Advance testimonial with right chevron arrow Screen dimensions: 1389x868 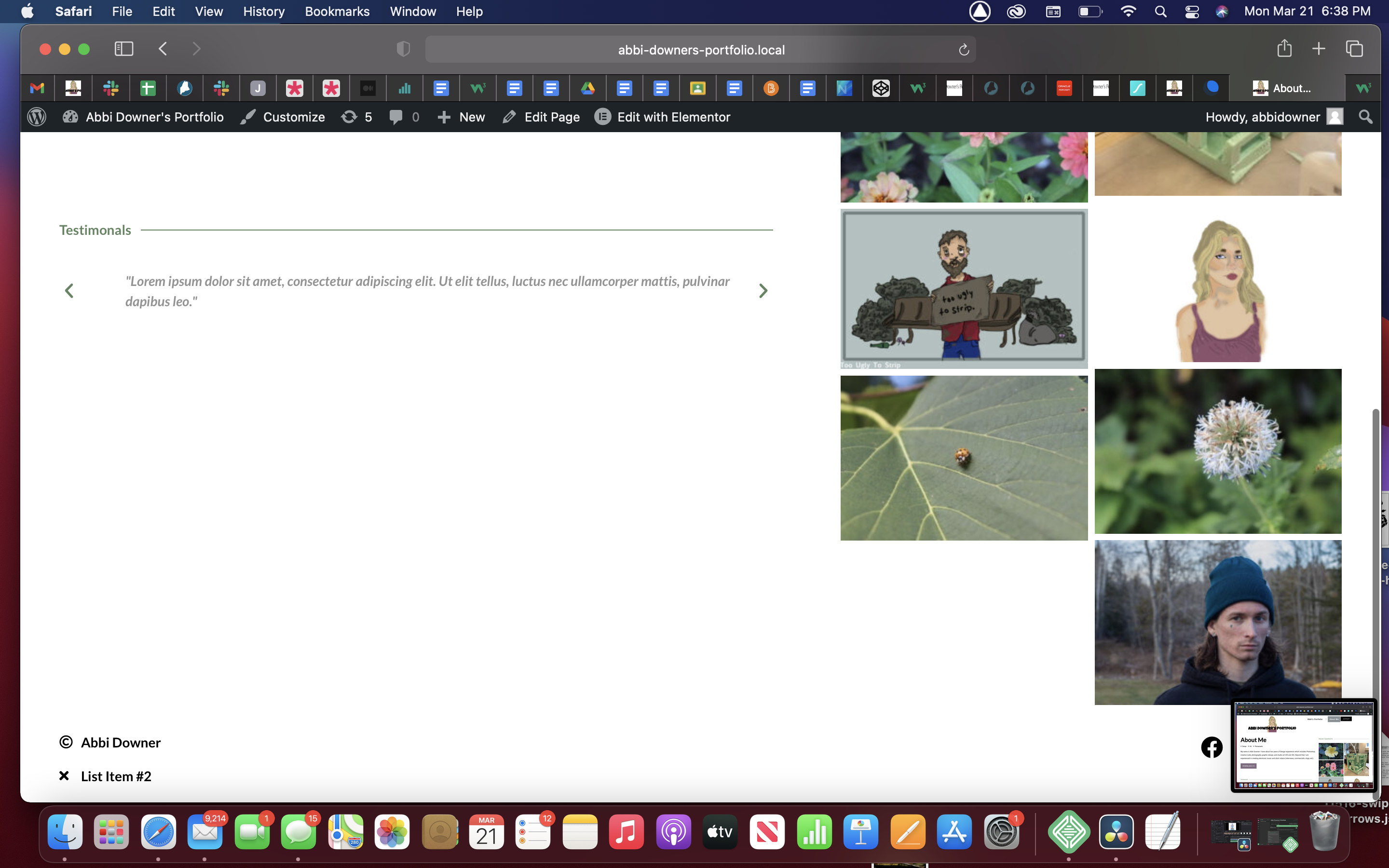point(763,291)
